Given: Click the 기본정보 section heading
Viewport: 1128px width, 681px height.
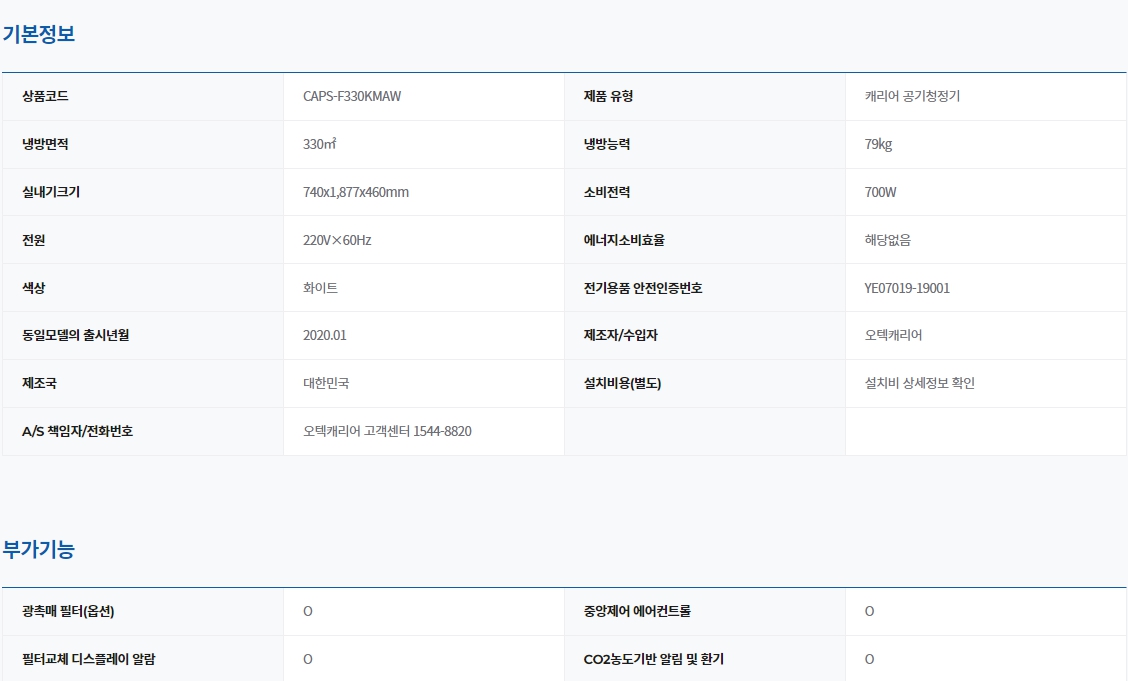Looking at the screenshot, I should [39, 34].
